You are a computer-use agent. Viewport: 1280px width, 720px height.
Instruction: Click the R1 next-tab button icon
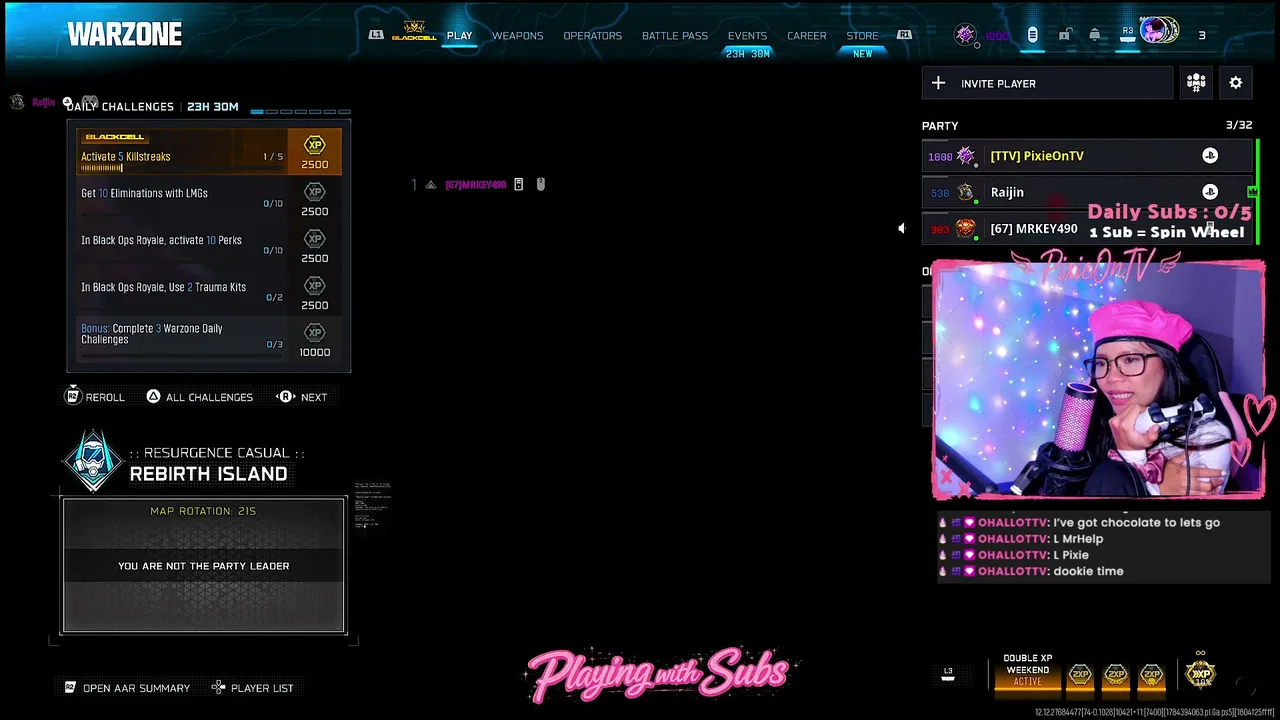click(x=904, y=35)
